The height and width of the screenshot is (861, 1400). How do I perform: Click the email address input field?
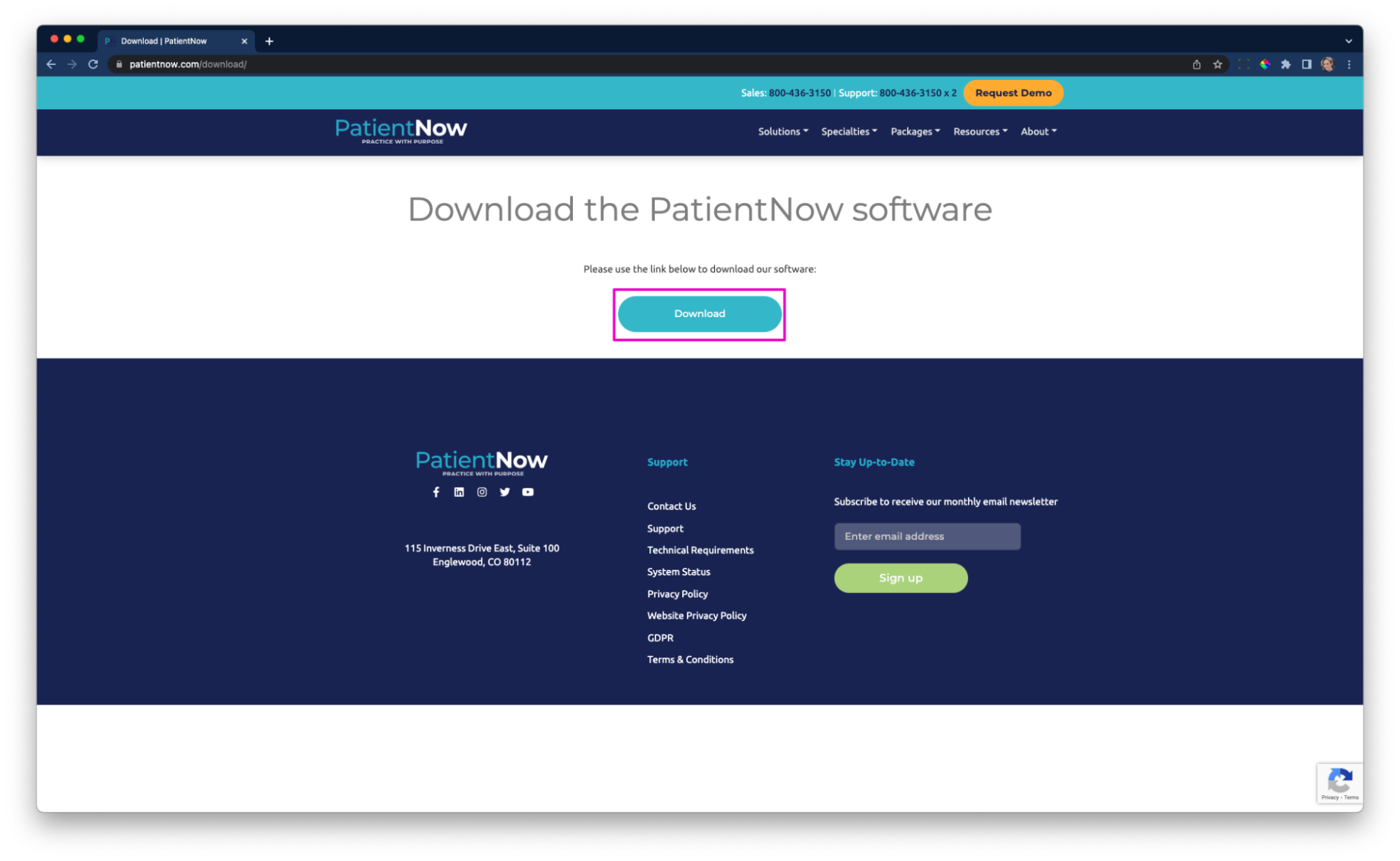(x=926, y=536)
